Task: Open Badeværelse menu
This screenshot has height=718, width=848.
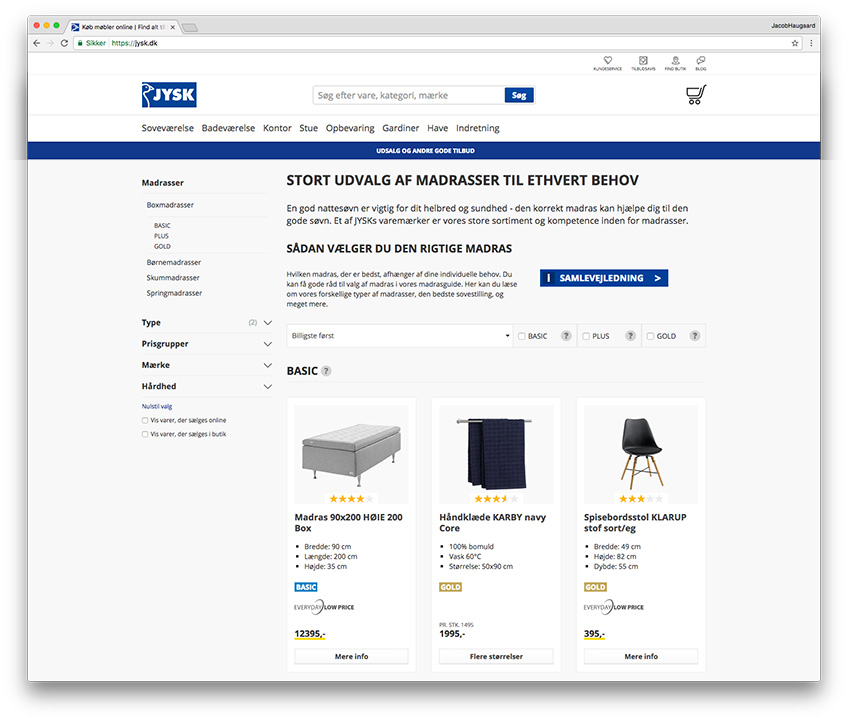Action: point(228,128)
